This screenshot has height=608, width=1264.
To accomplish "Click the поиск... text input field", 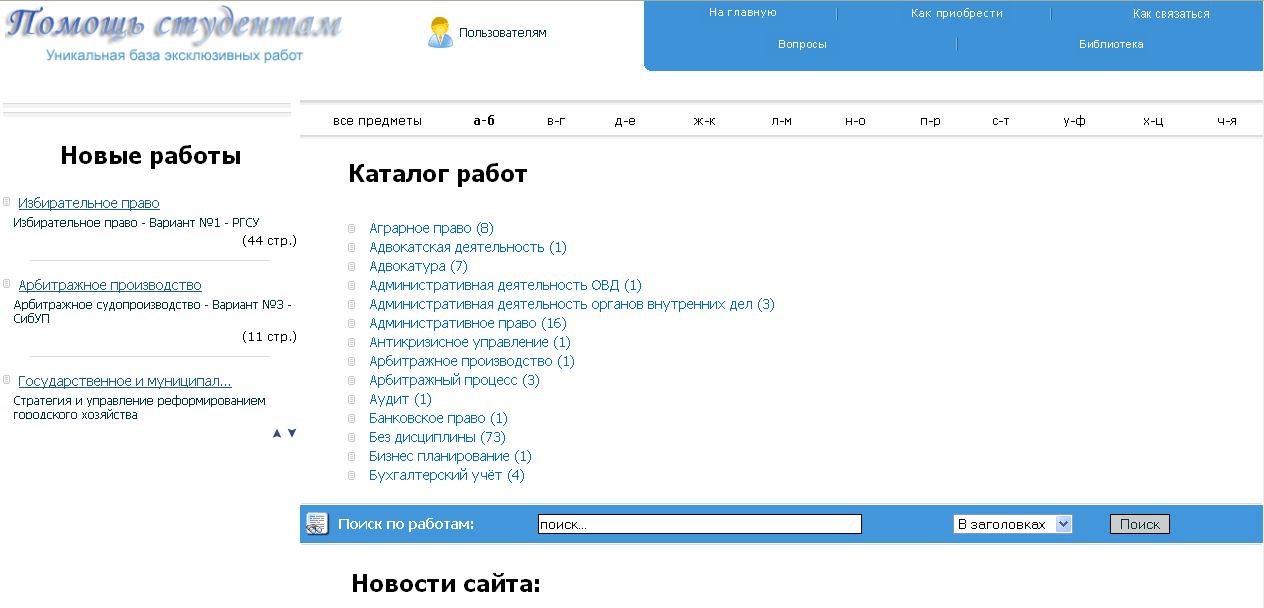I will [698, 524].
